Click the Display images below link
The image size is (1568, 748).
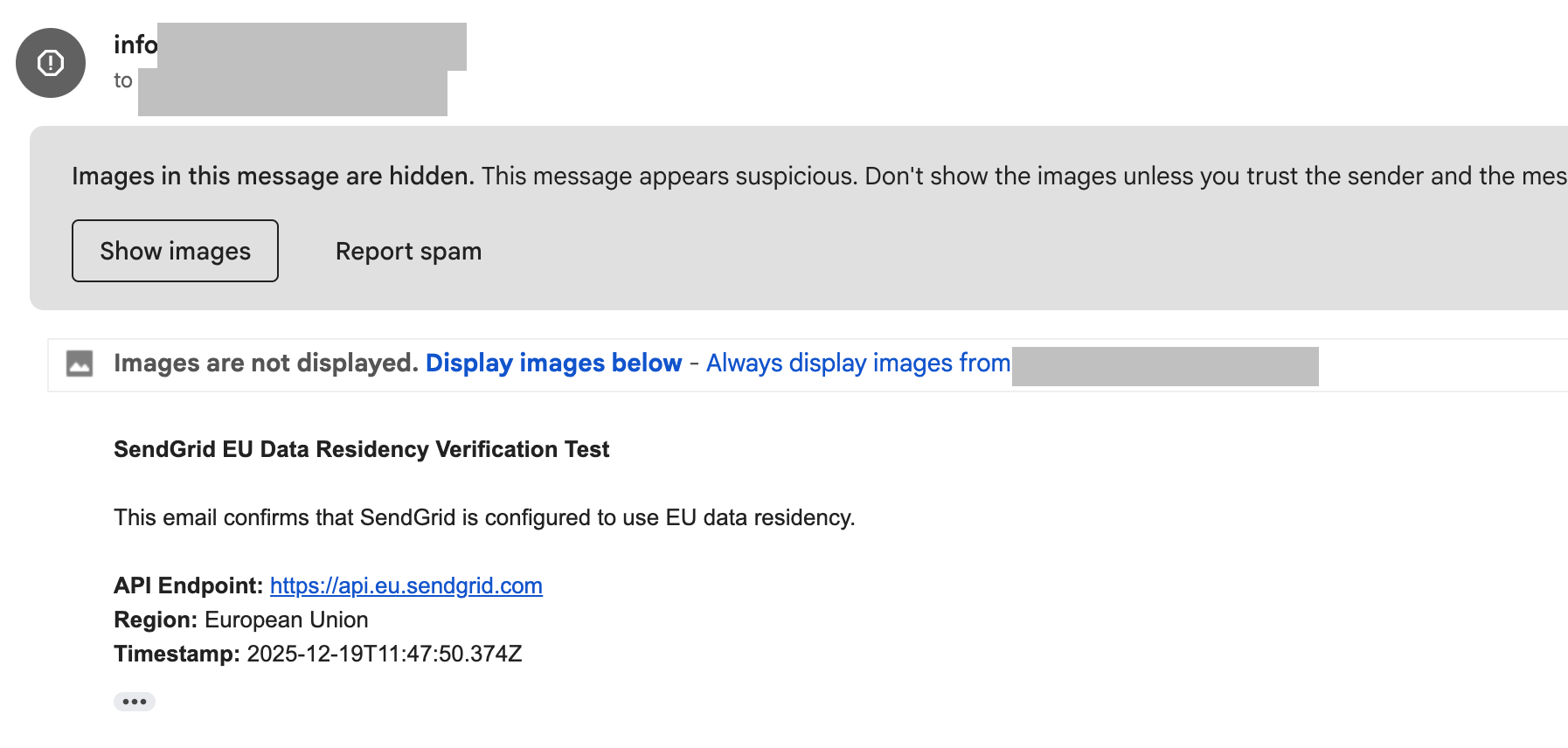(553, 364)
